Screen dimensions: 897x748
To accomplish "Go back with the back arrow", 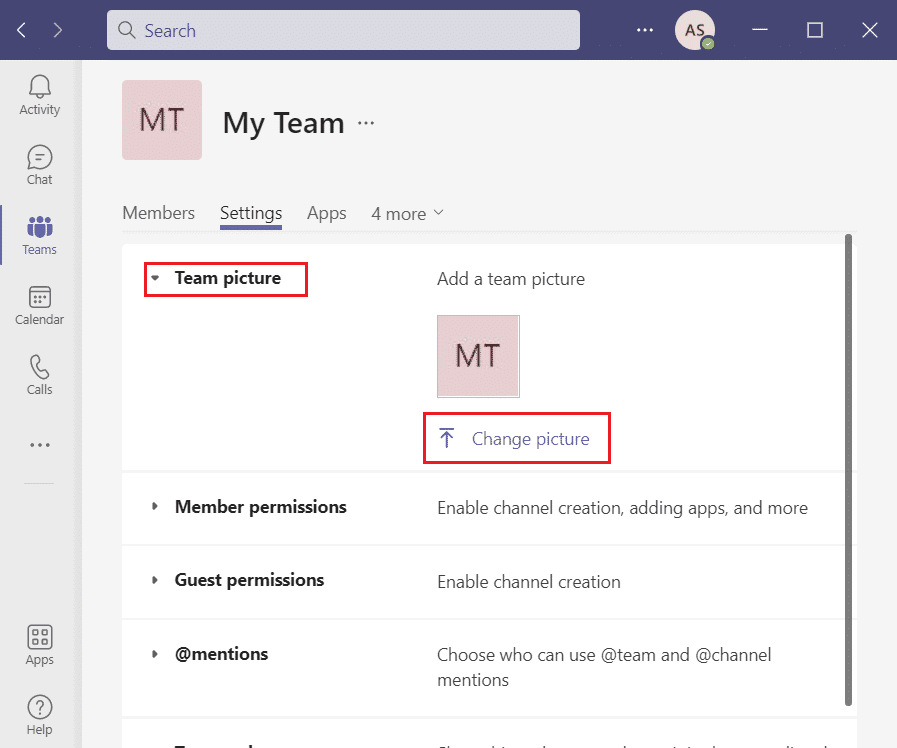I will (22, 30).
